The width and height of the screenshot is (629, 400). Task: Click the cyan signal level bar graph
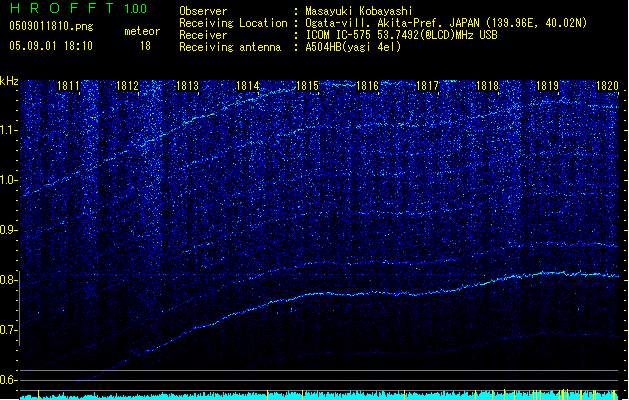pos(319,395)
